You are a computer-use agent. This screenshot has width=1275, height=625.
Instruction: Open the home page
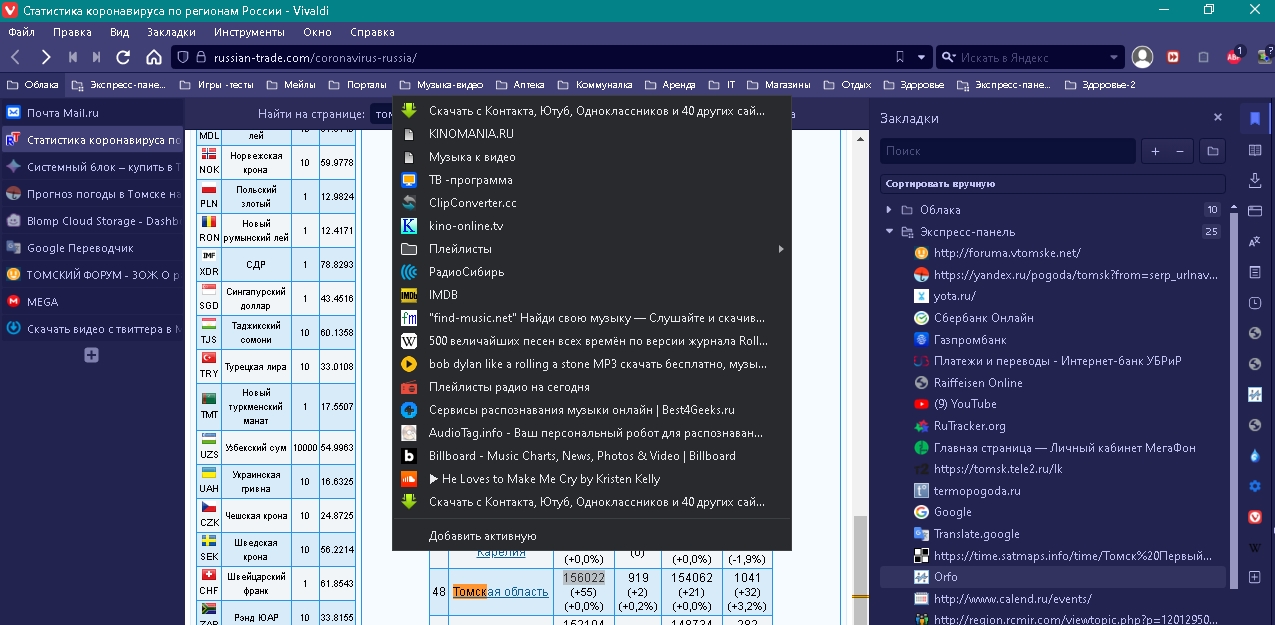coord(153,57)
